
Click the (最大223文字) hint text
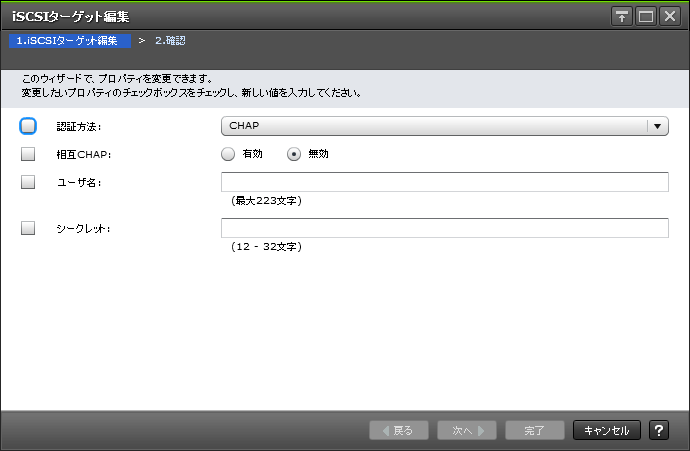tap(266, 201)
